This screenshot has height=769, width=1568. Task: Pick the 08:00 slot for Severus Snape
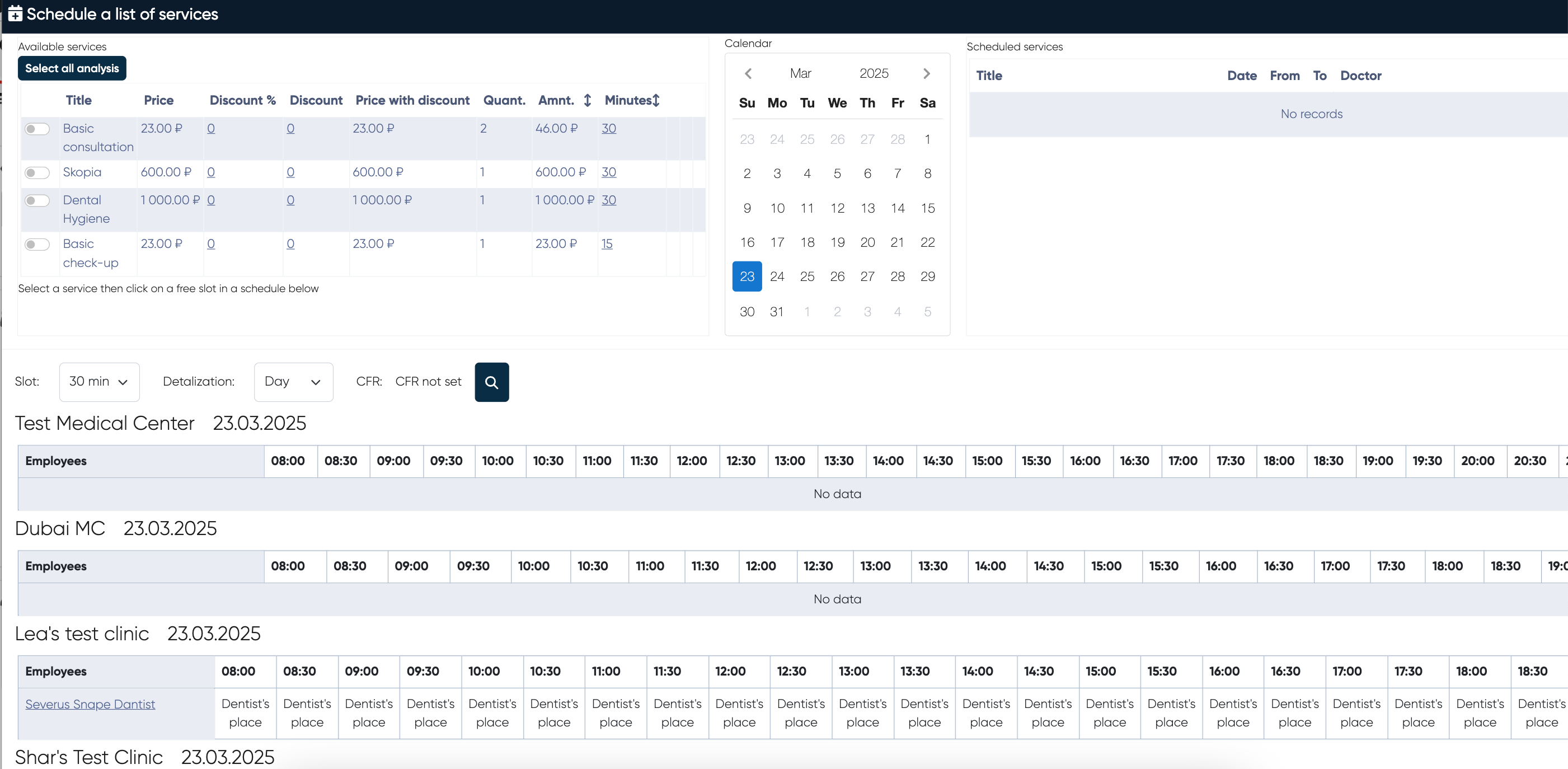245,713
